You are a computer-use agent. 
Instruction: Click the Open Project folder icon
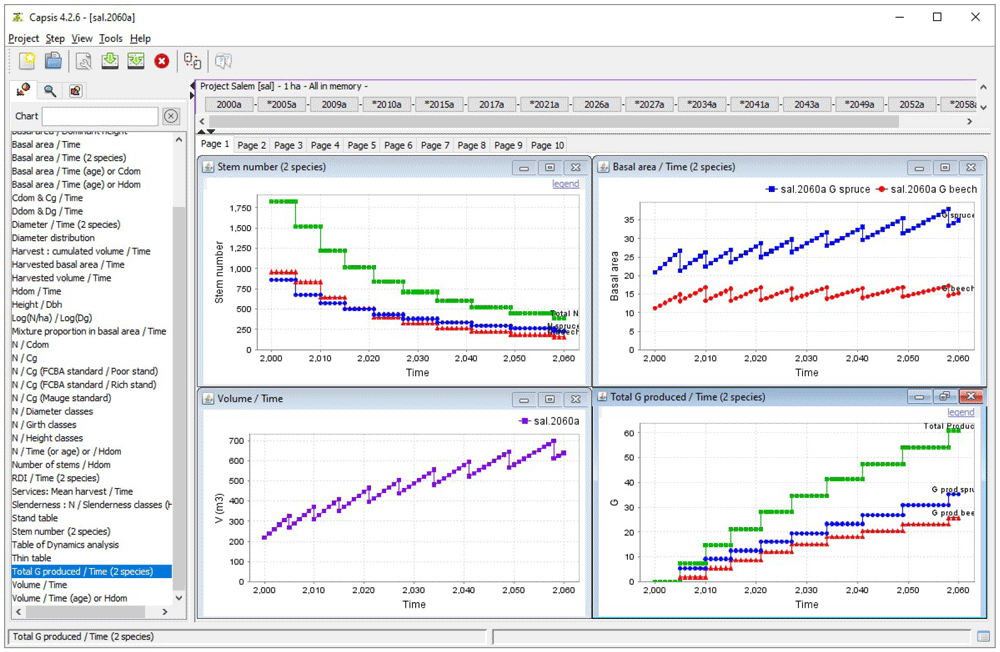point(54,61)
